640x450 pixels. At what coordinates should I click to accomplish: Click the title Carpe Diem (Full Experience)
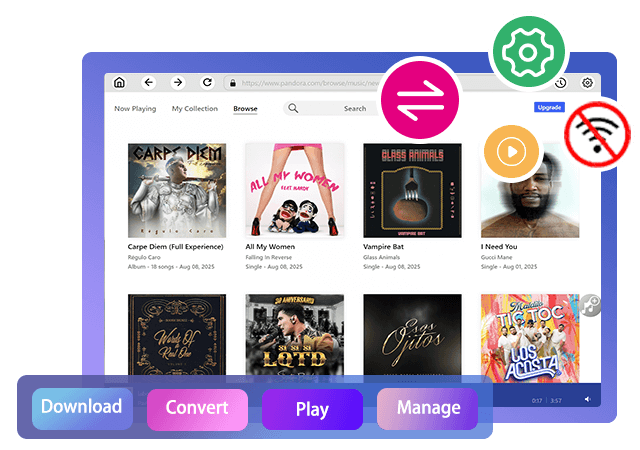176,247
